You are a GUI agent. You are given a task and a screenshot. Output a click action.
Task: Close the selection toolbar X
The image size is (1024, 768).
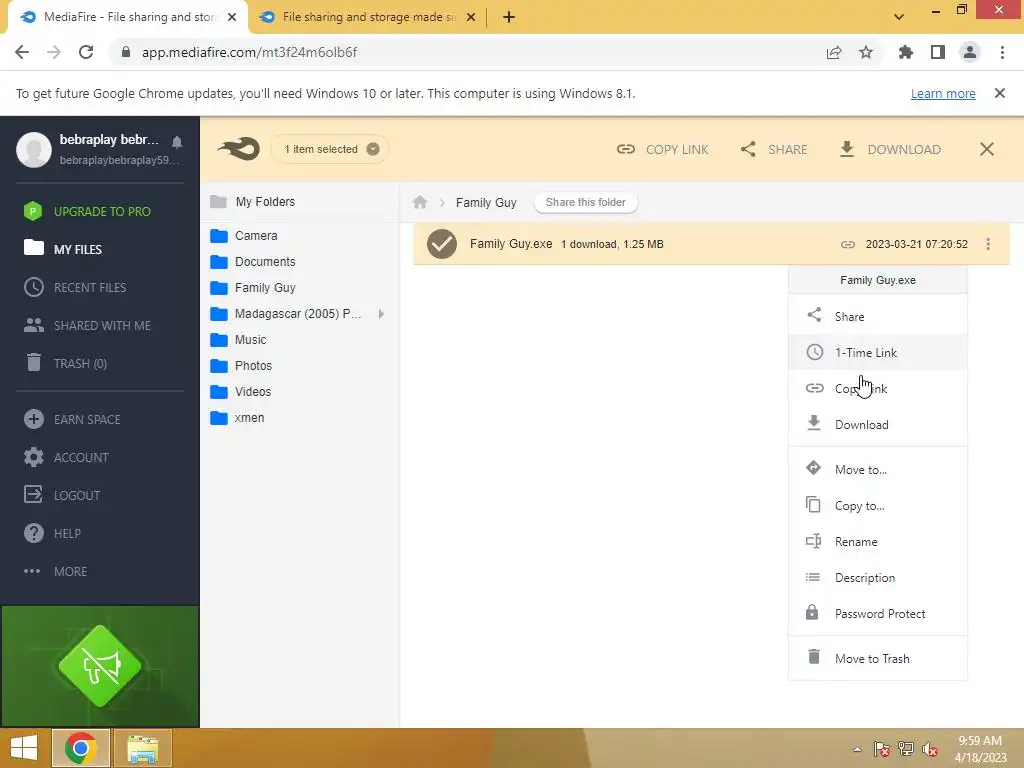(x=987, y=150)
